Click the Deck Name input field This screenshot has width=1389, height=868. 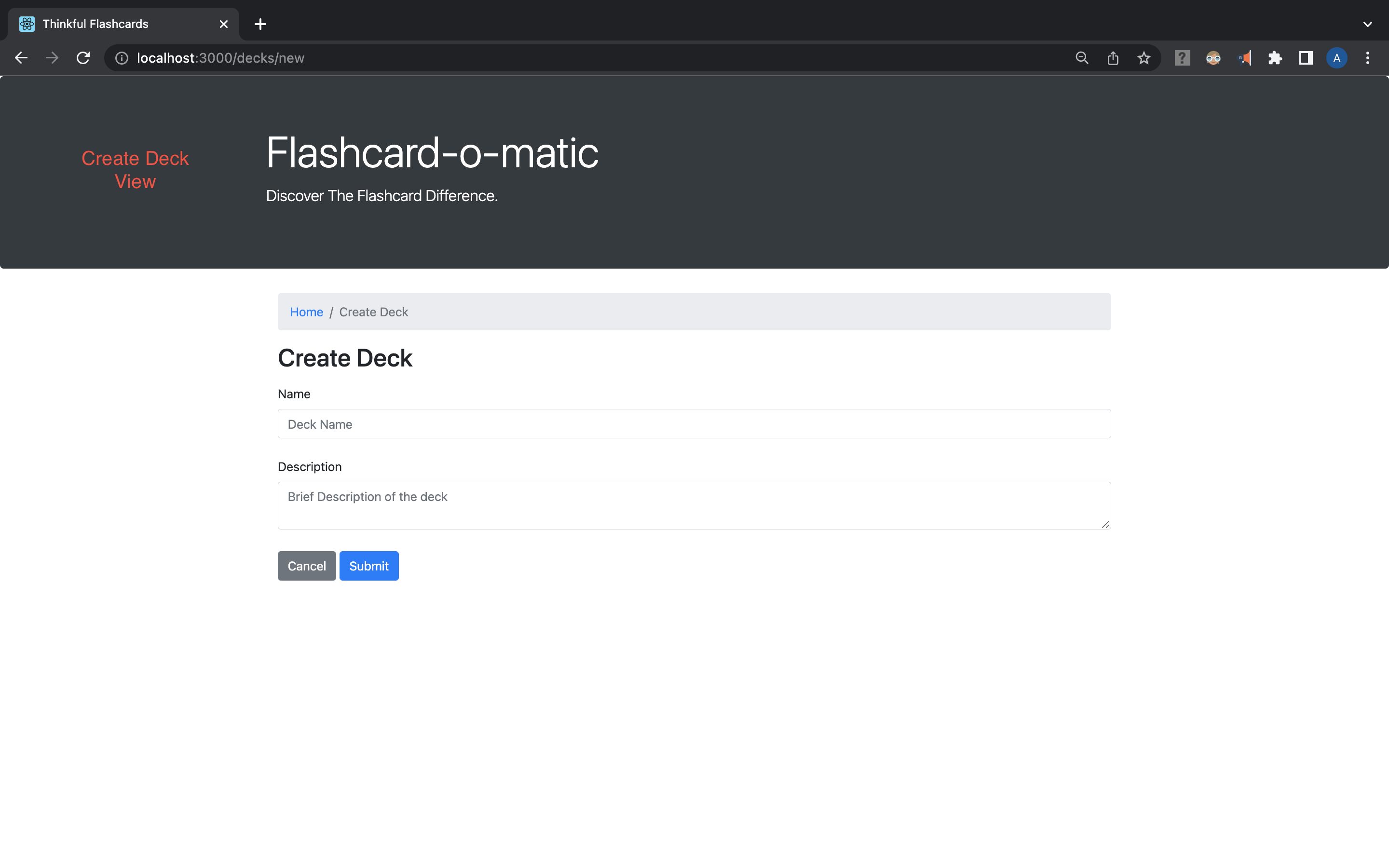[x=694, y=424]
